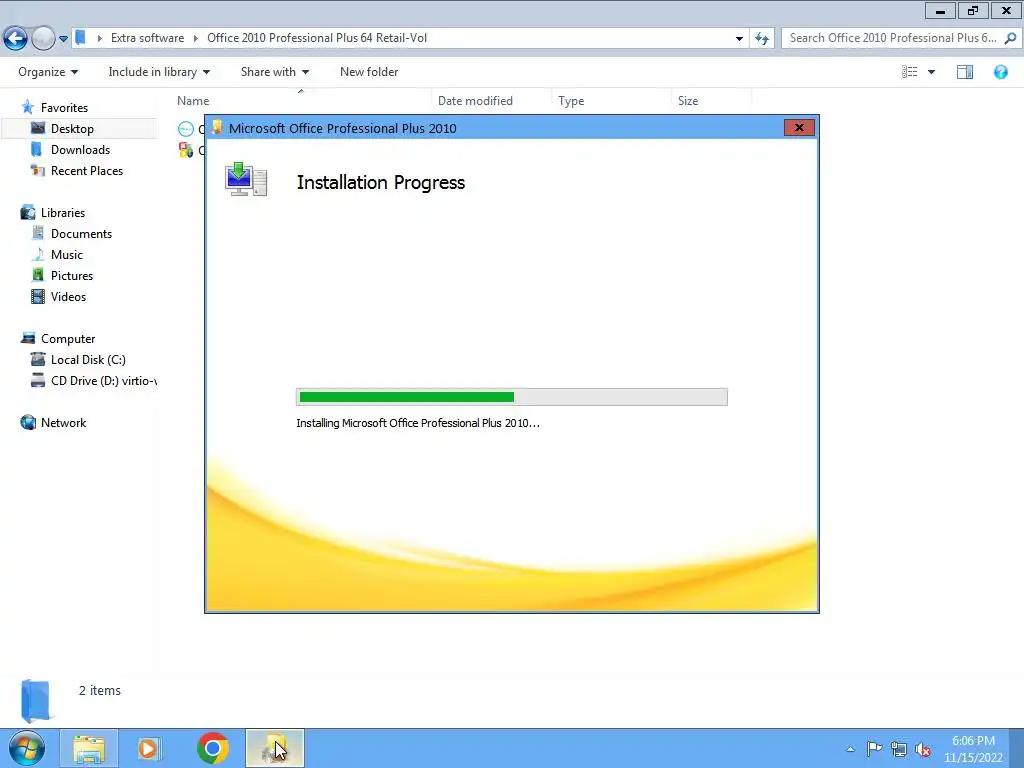The width and height of the screenshot is (1024, 768).
Task: Click the search magnifier icon
Action: click(1010, 38)
